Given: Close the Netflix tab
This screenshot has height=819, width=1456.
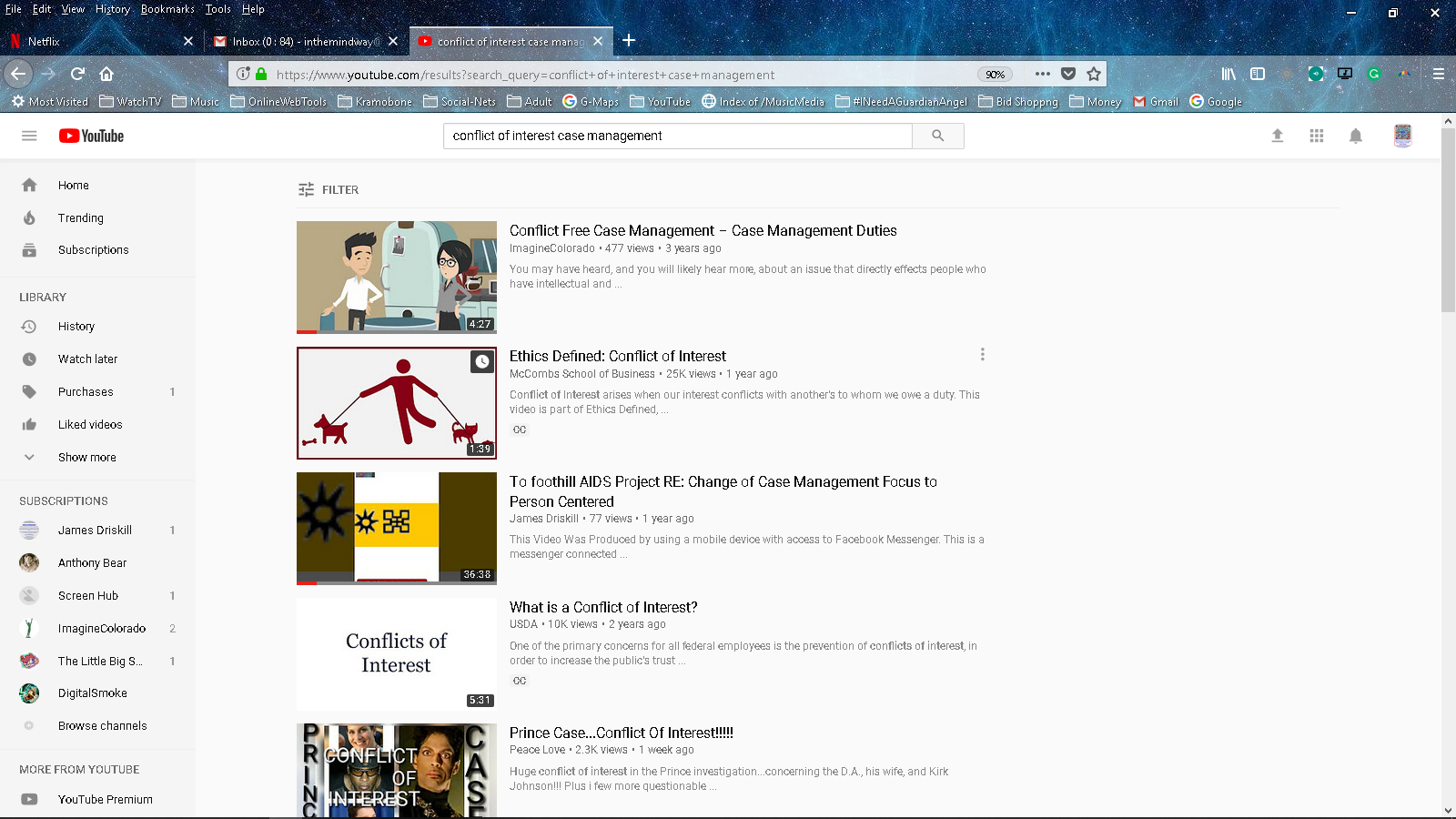Looking at the screenshot, I should point(188,41).
